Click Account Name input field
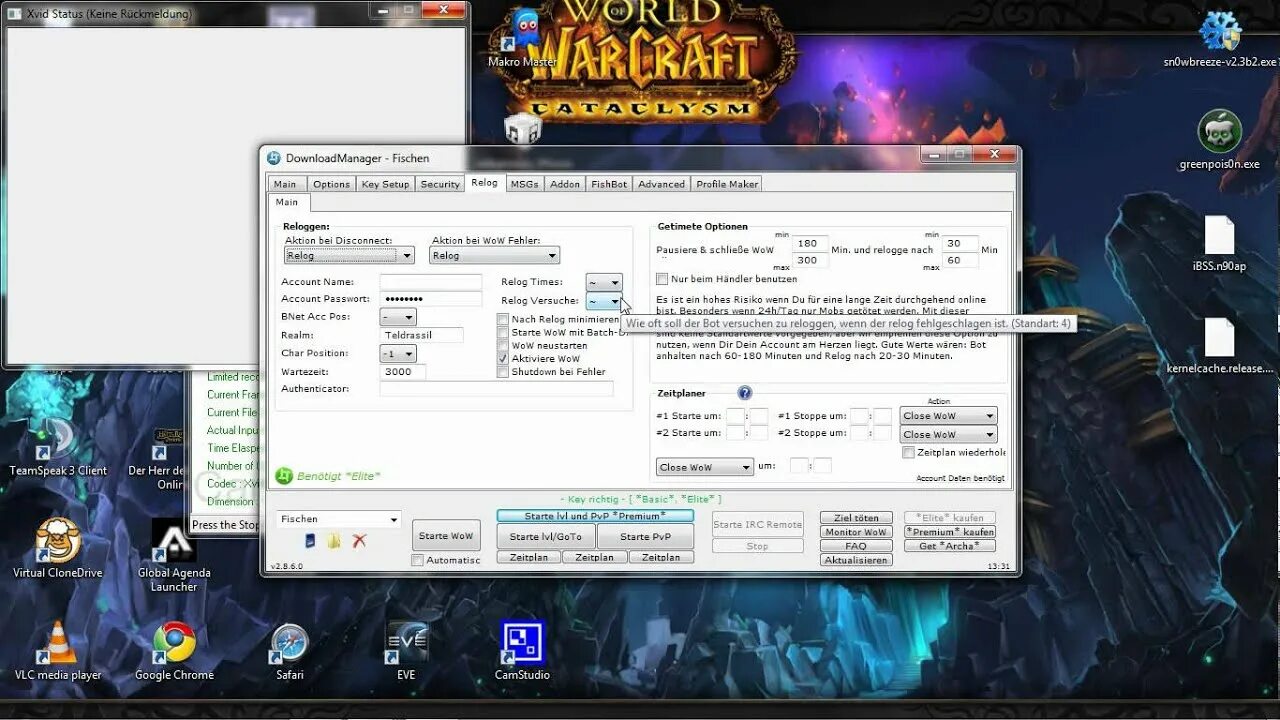Viewport: 1280px width, 720px height. click(x=430, y=282)
